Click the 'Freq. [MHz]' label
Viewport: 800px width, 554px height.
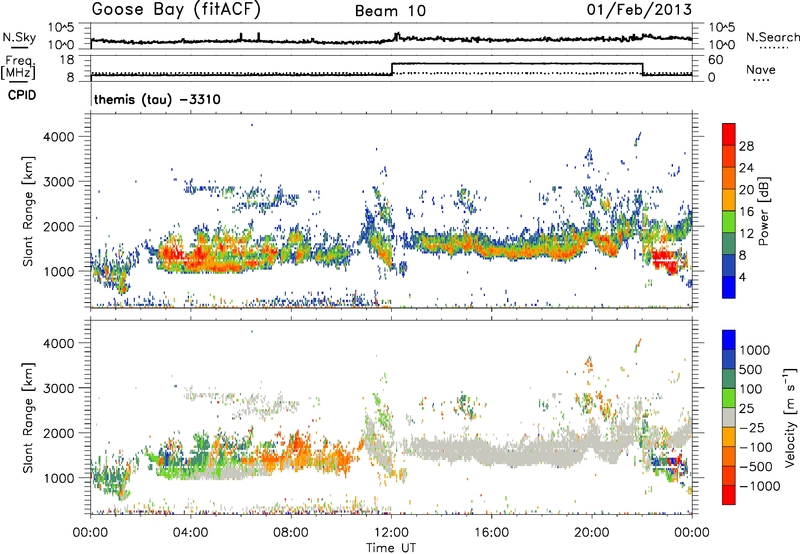[x=19, y=67]
